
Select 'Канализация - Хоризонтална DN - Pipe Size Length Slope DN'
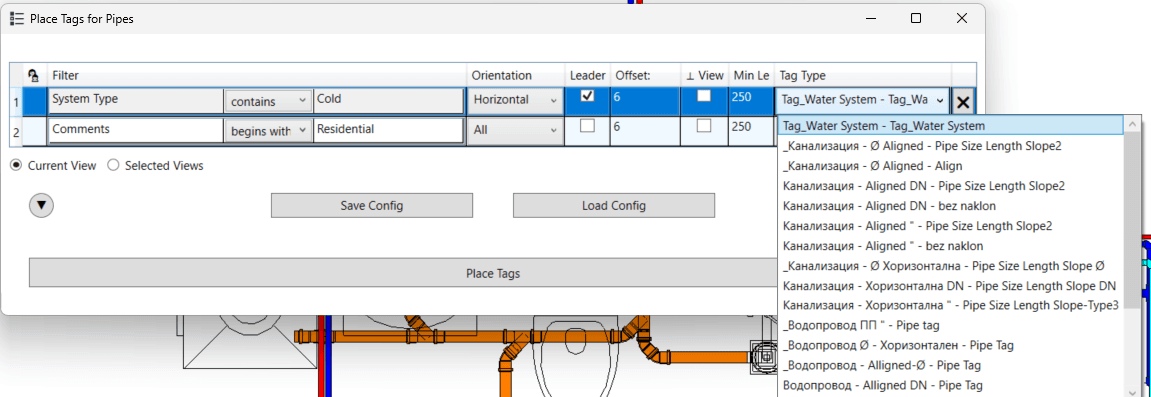tap(951, 285)
